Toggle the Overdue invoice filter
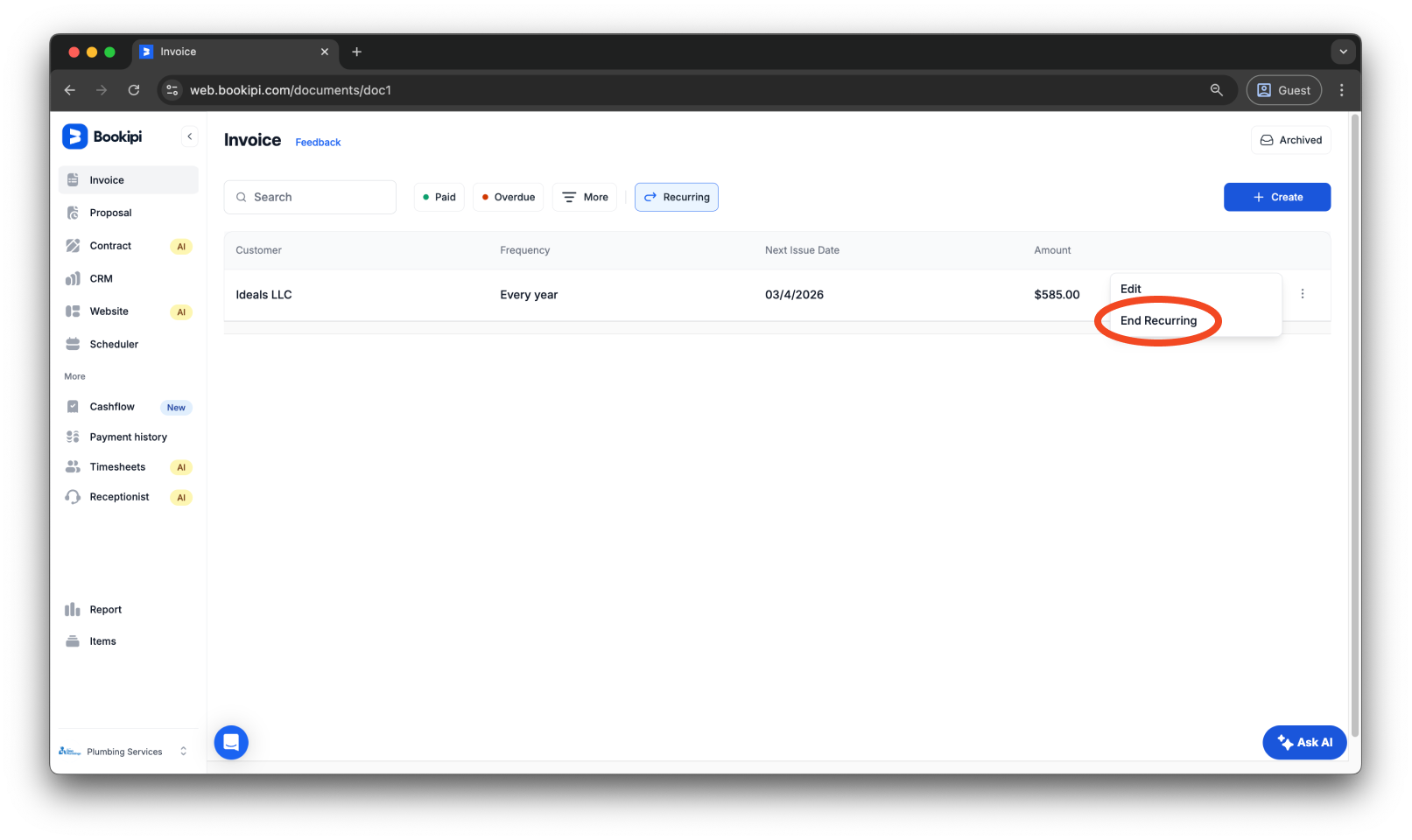Viewport: 1412px width, 840px height. (x=508, y=197)
